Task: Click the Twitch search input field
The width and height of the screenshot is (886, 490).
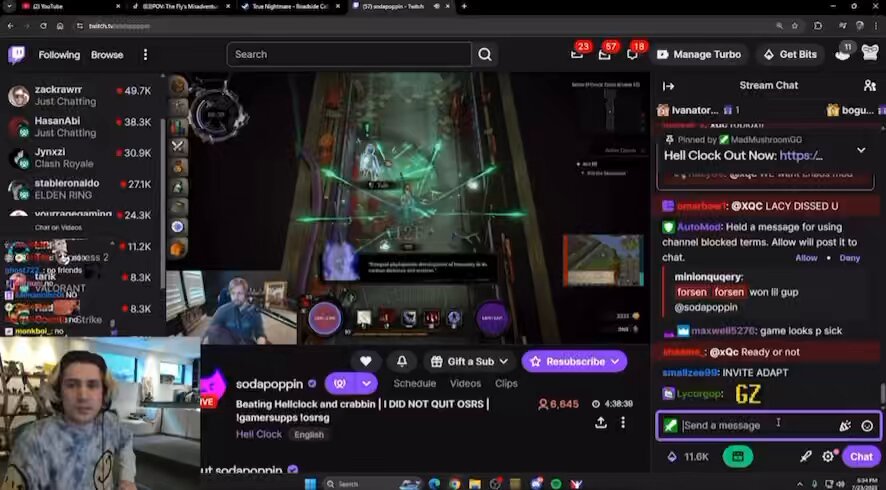Action: (x=349, y=54)
